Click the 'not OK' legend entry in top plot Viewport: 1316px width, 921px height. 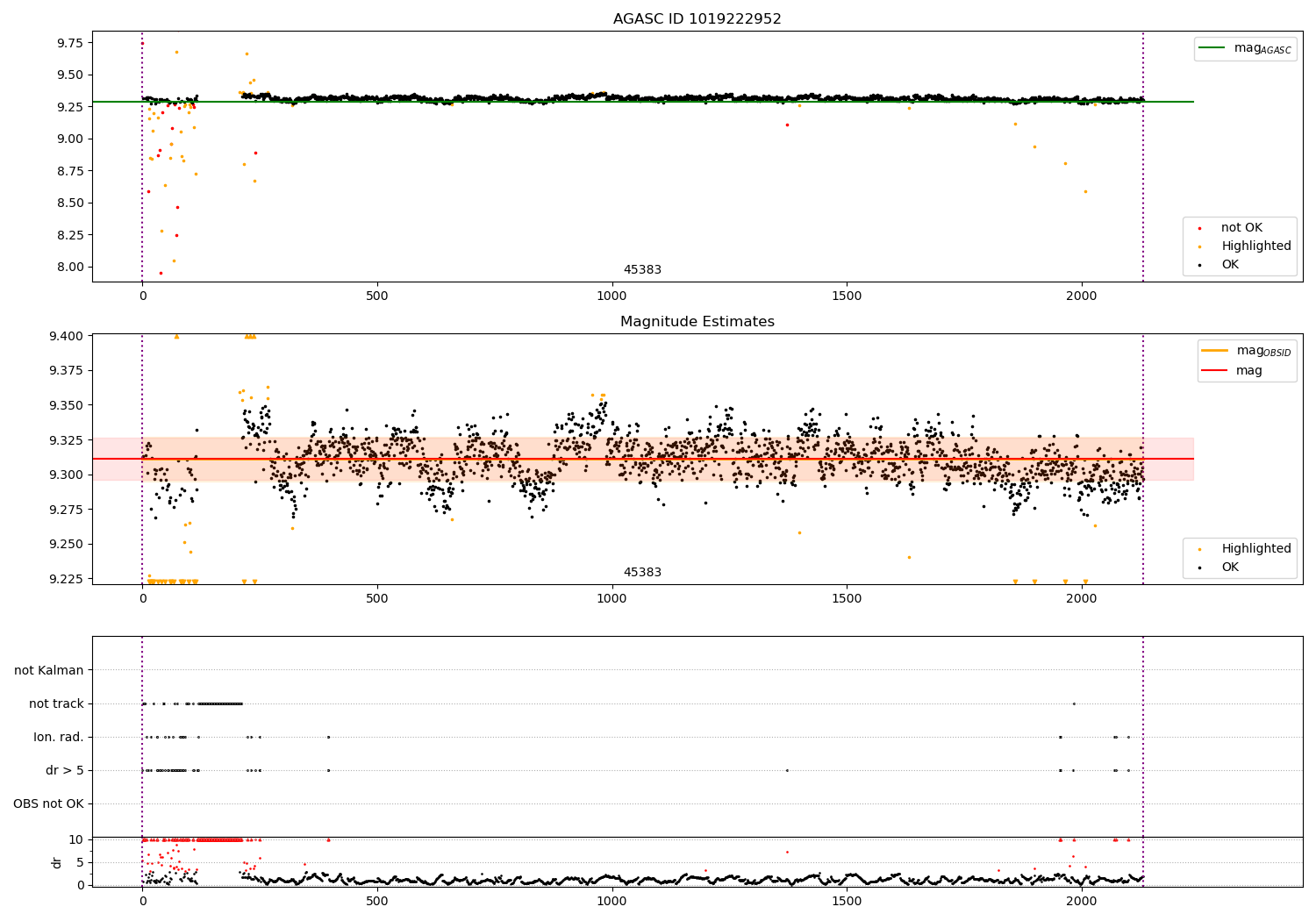pyautogui.click(x=1241, y=228)
